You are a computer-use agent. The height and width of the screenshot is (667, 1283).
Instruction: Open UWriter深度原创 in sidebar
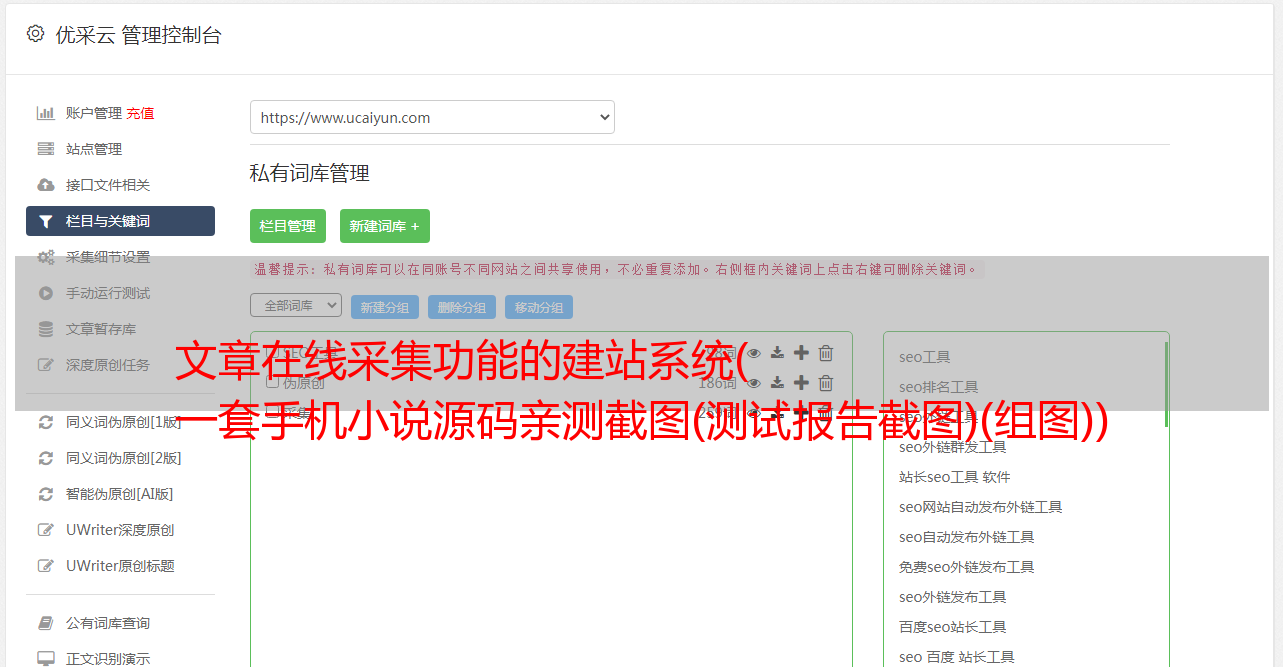(120, 530)
